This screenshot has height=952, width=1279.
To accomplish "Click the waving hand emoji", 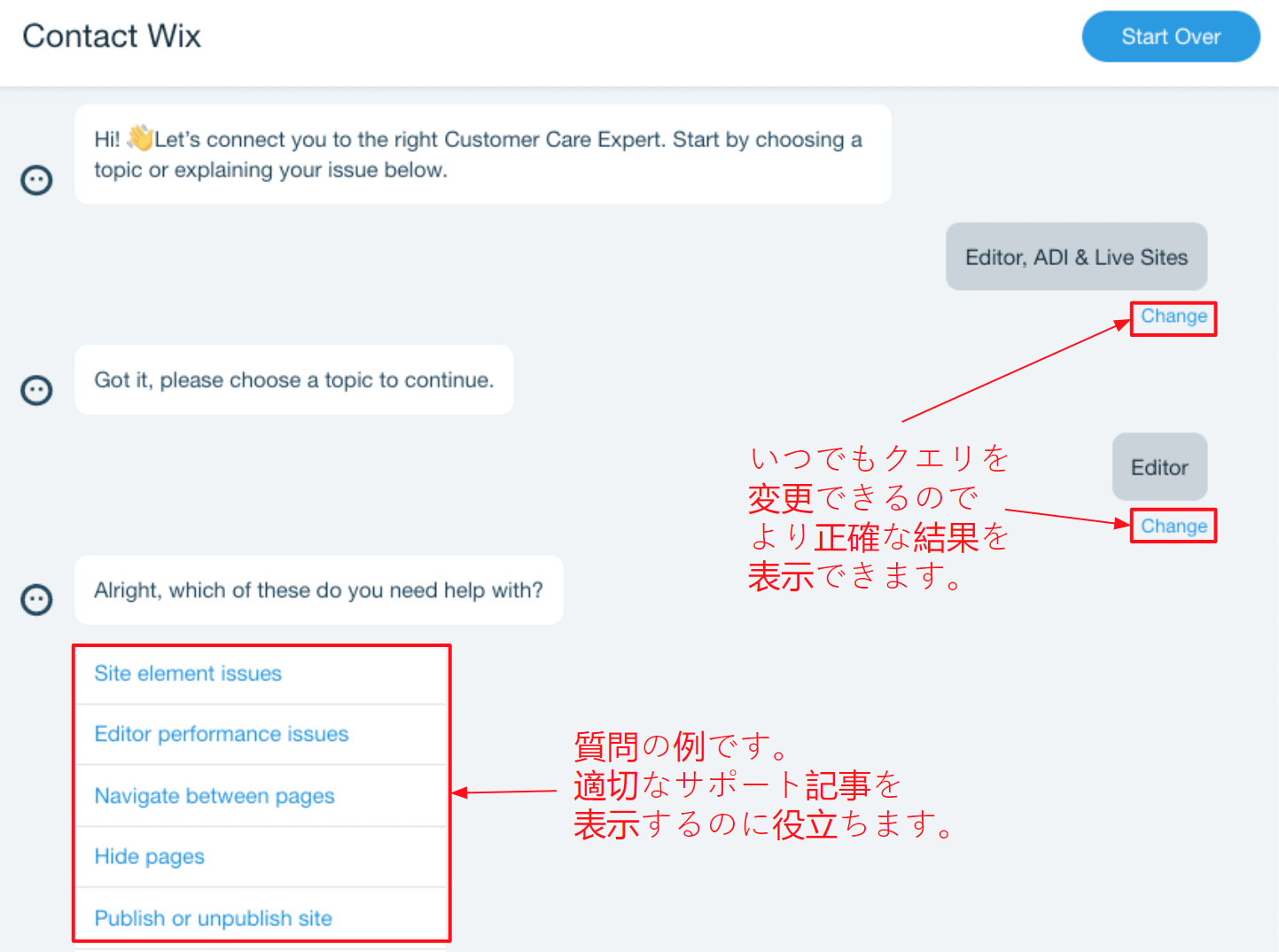I will point(139,138).
